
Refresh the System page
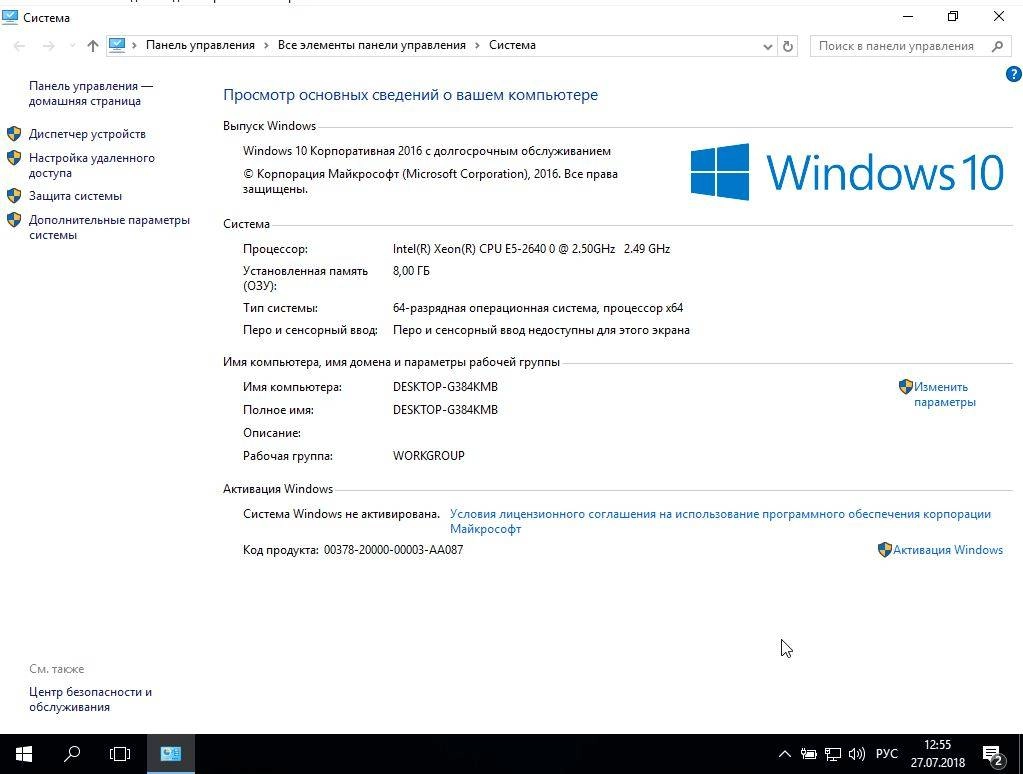[x=788, y=46]
